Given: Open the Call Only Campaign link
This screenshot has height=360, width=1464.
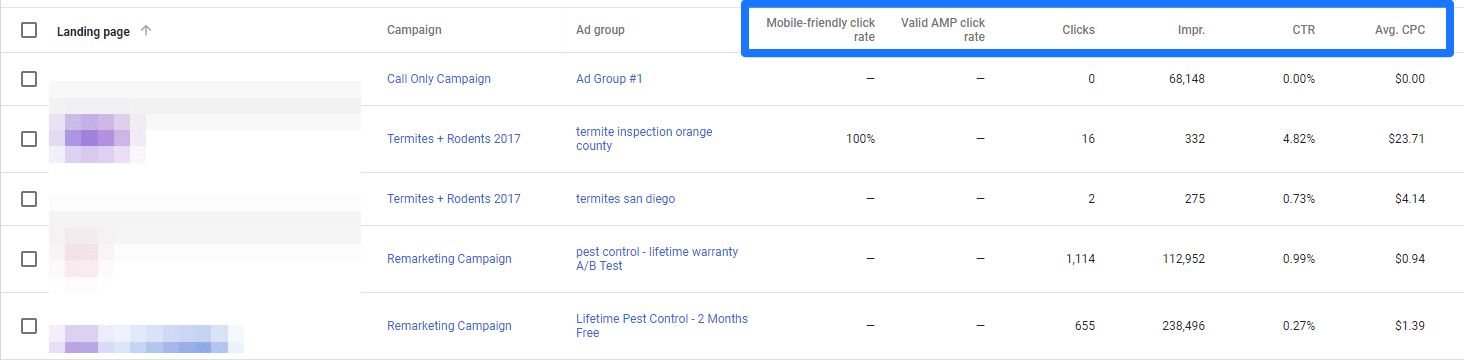Looking at the screenshot, I should tap(439, 79).
